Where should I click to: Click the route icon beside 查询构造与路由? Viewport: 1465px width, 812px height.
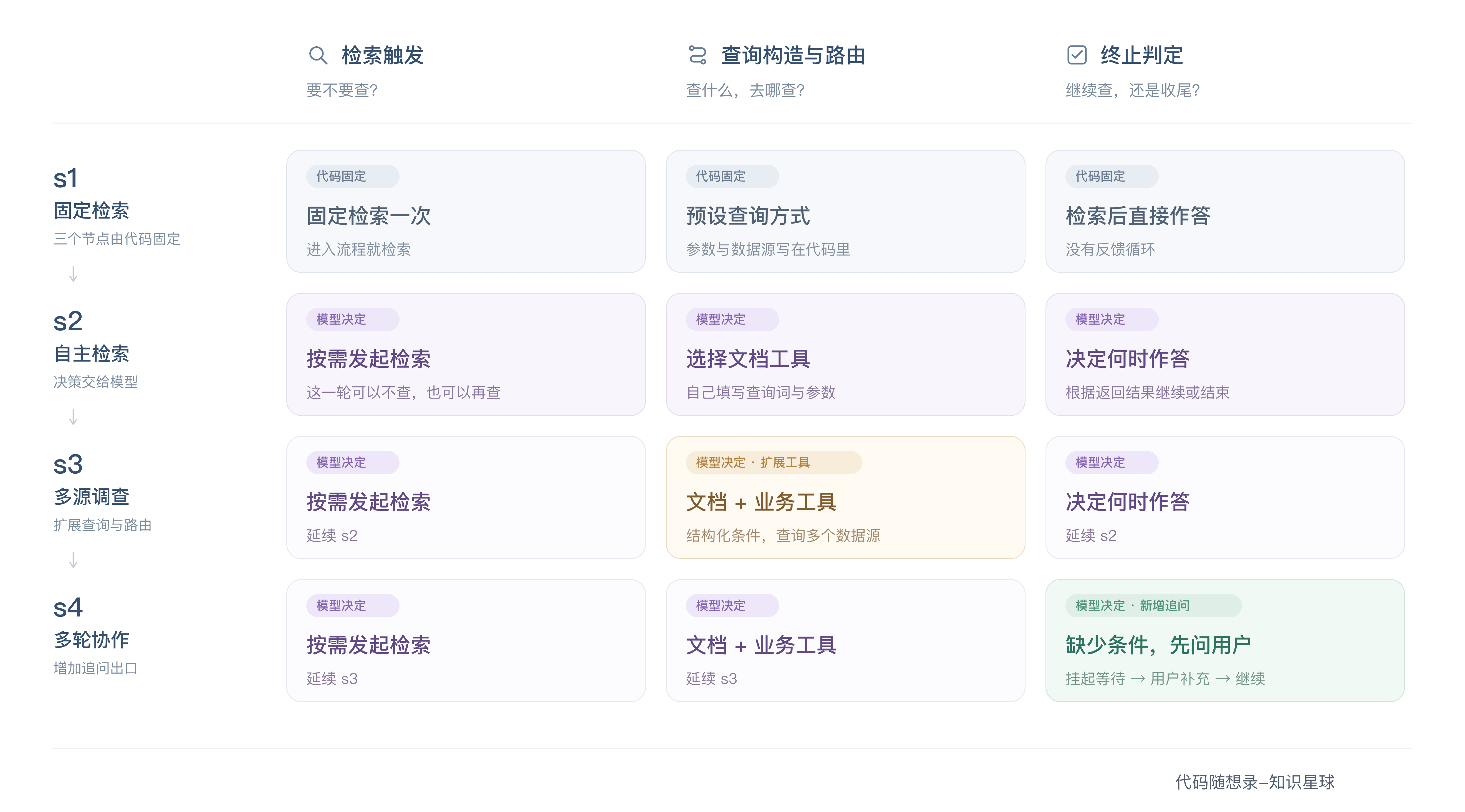(697, 55)
